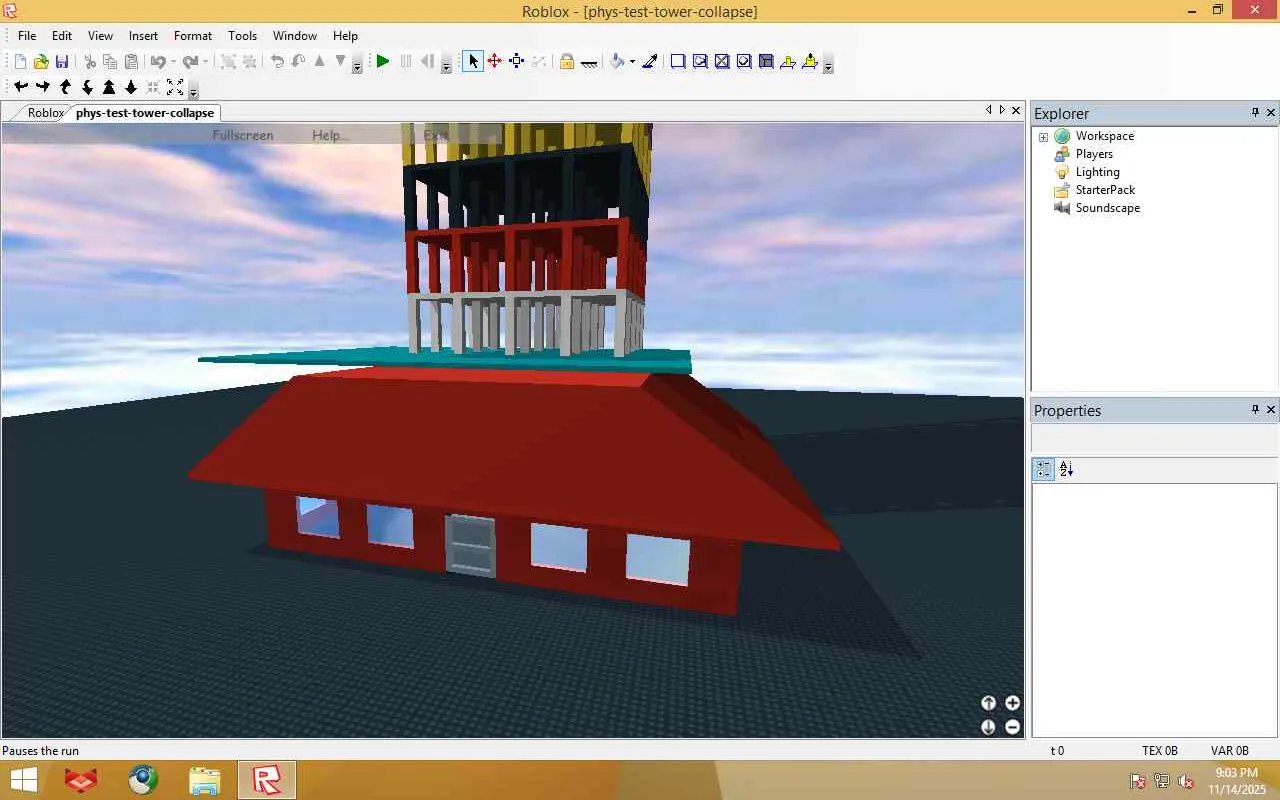Click the green Play run button
The image size is (1280, 800).
[x=383, y=62]
